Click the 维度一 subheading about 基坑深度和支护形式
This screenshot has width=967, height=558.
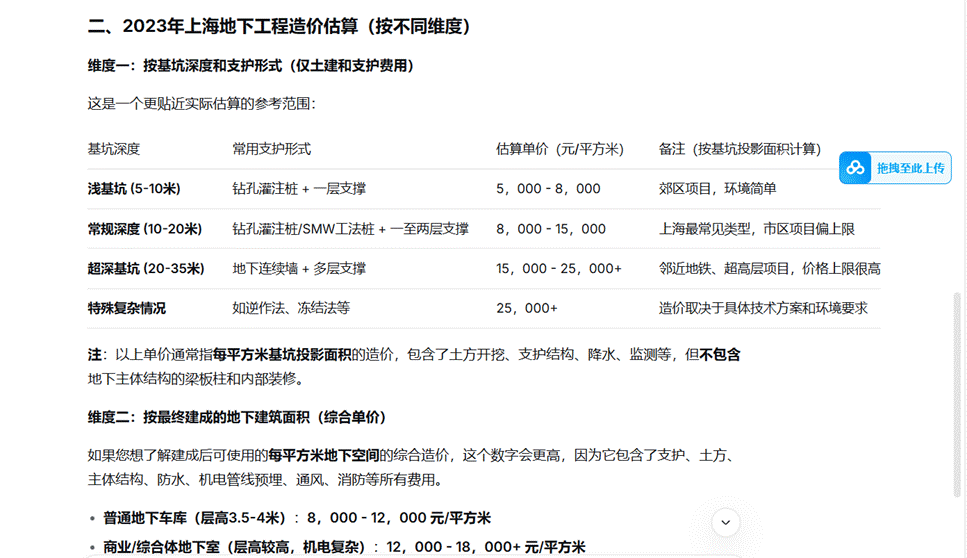[251, 66]
